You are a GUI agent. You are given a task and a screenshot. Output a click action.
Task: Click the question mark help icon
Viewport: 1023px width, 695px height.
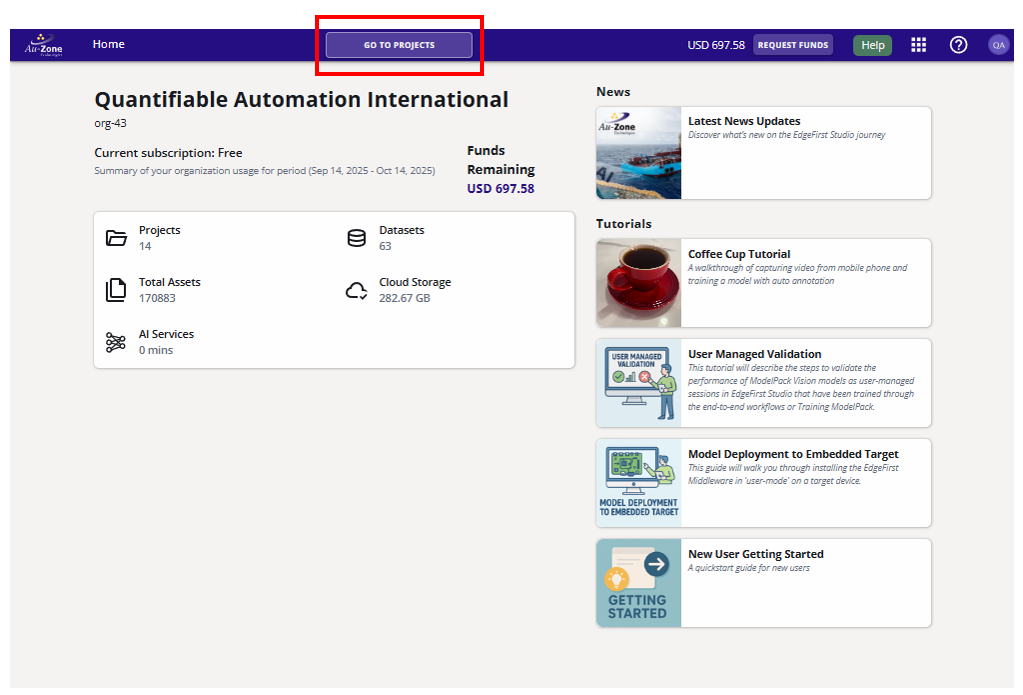tap(958, 45)
